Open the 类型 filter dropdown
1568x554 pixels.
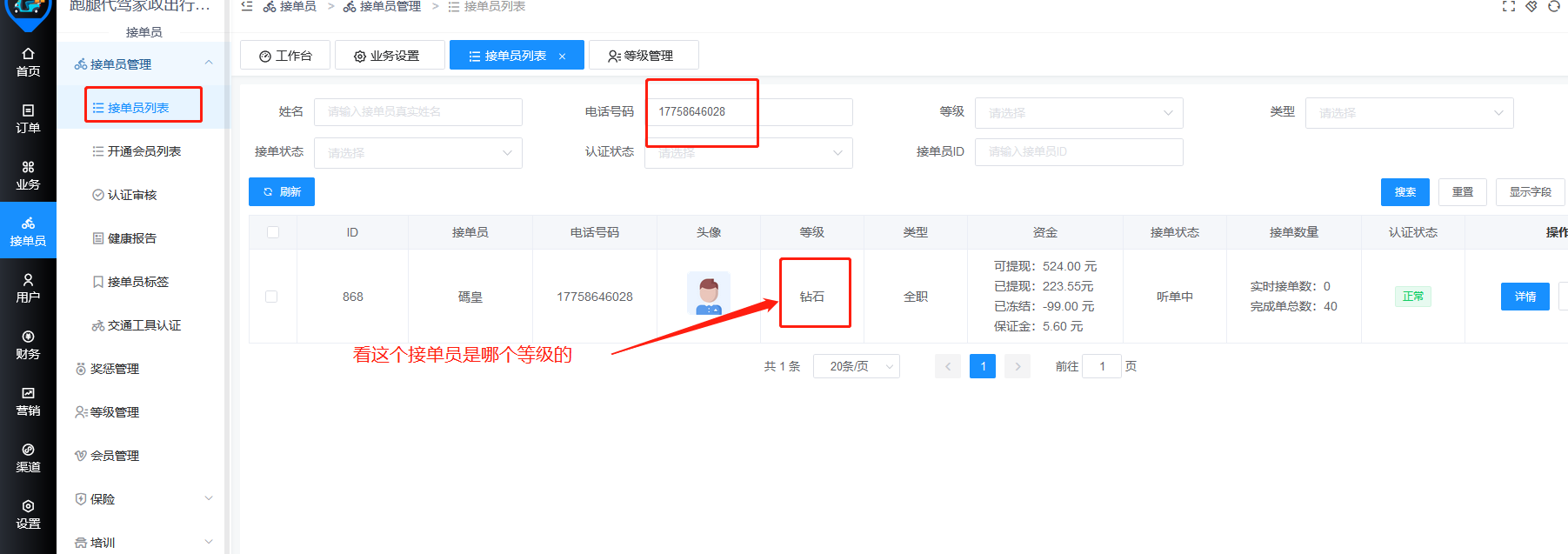(1410, 113)
